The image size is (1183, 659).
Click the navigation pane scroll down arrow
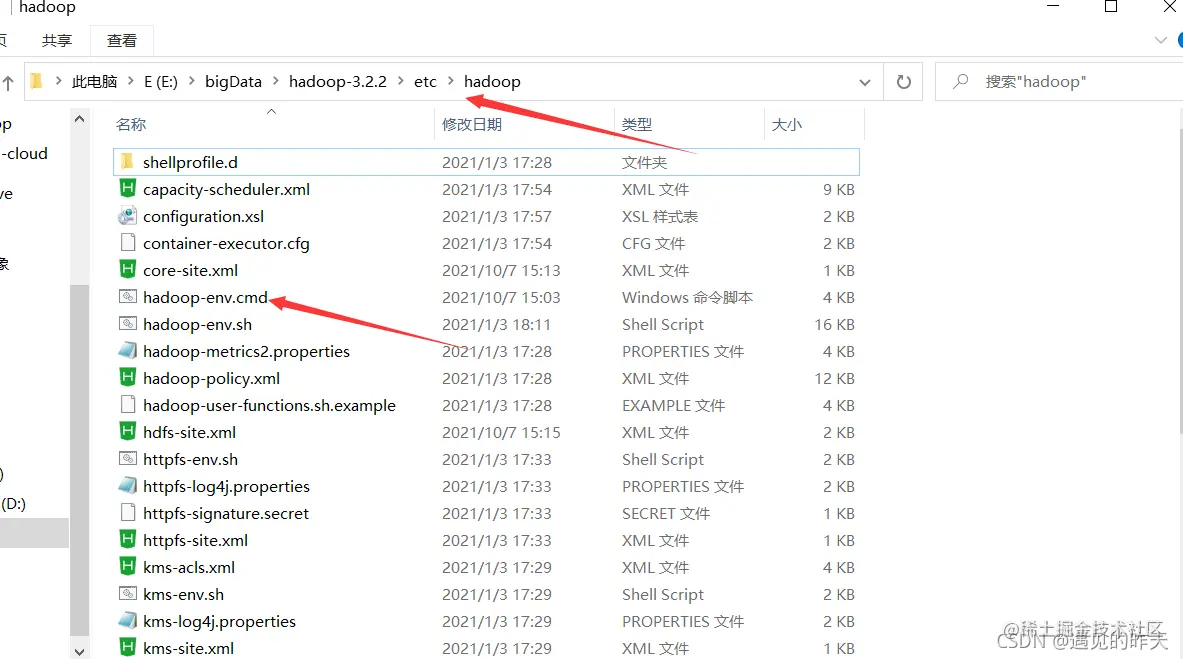point(79,651)
